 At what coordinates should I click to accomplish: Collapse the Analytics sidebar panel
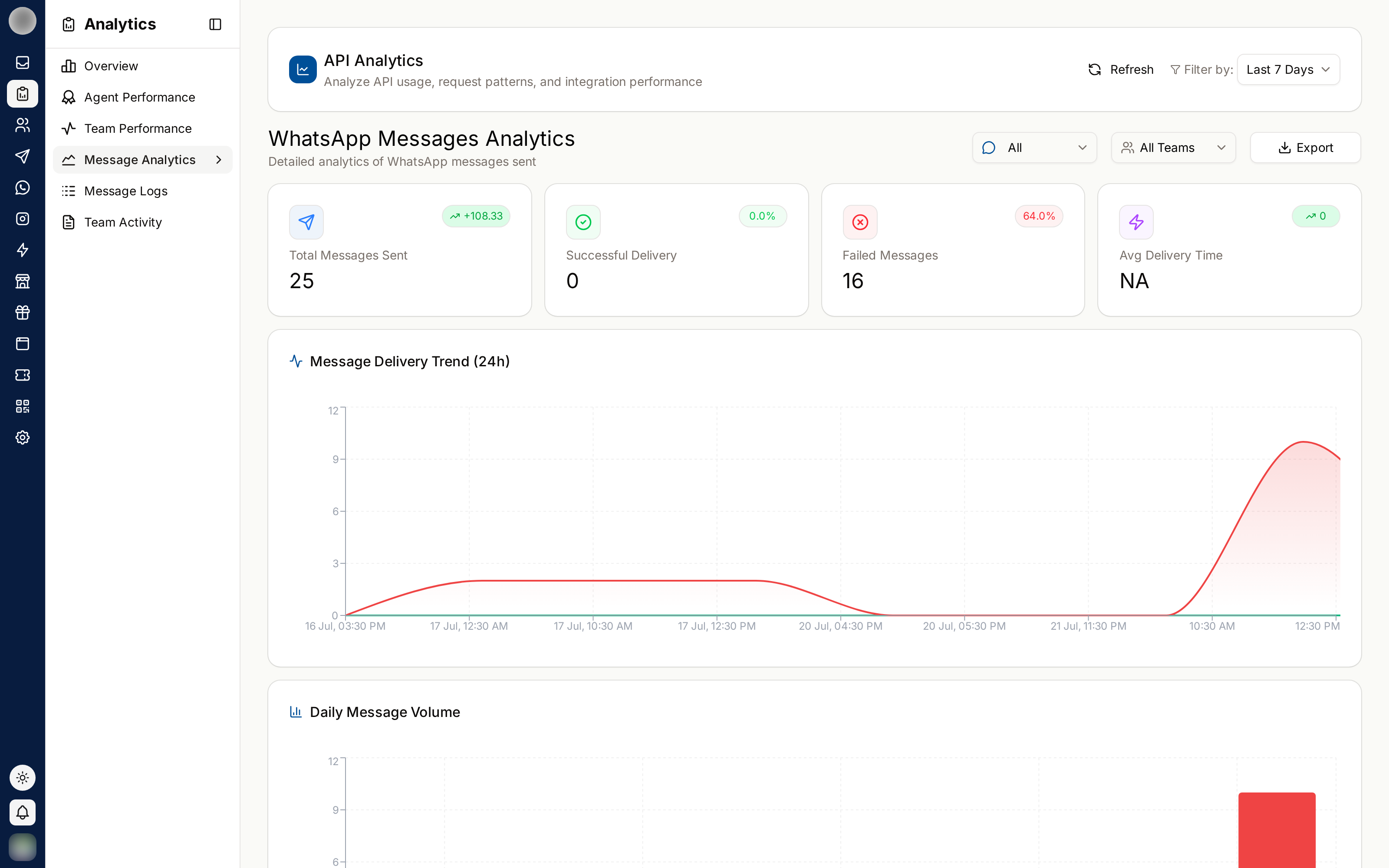215,24
